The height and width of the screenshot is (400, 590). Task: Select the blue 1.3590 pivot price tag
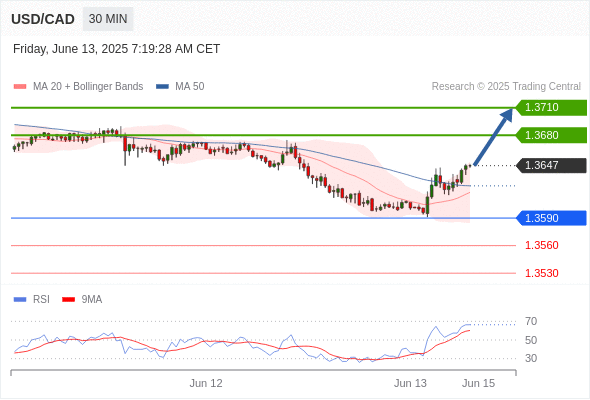point(551,218)
